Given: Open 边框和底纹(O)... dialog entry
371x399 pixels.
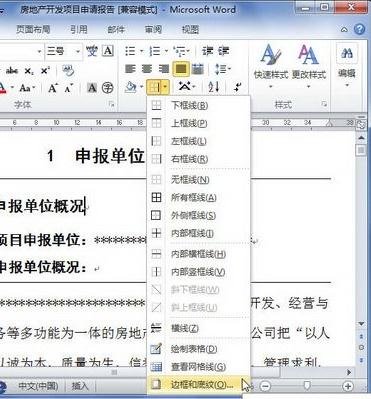Looking at the screenshot, I should coord(198,385).
